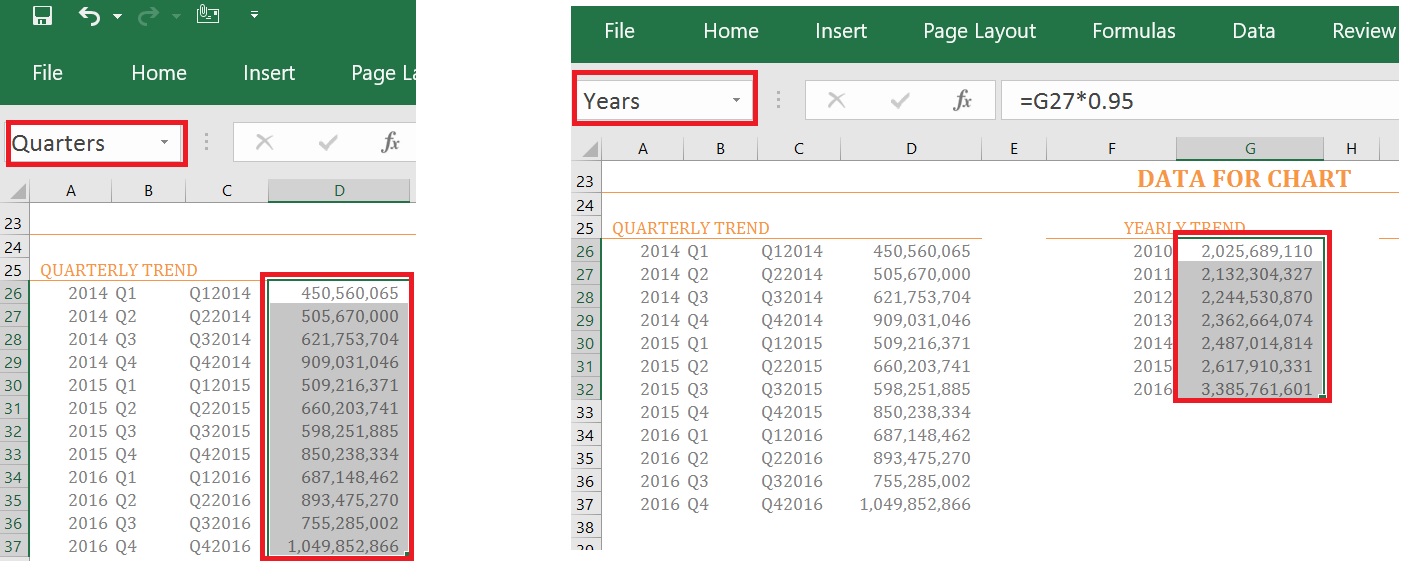Select cell 1,049,852,866 in the left worksheet
Viewport: 1426px width, 588px height.
pyautogui.click(x=339, y=546)
